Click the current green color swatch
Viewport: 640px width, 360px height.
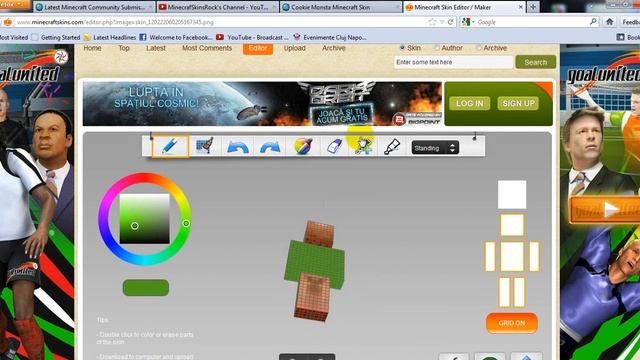pyautogui.click(x=146, y=288)
